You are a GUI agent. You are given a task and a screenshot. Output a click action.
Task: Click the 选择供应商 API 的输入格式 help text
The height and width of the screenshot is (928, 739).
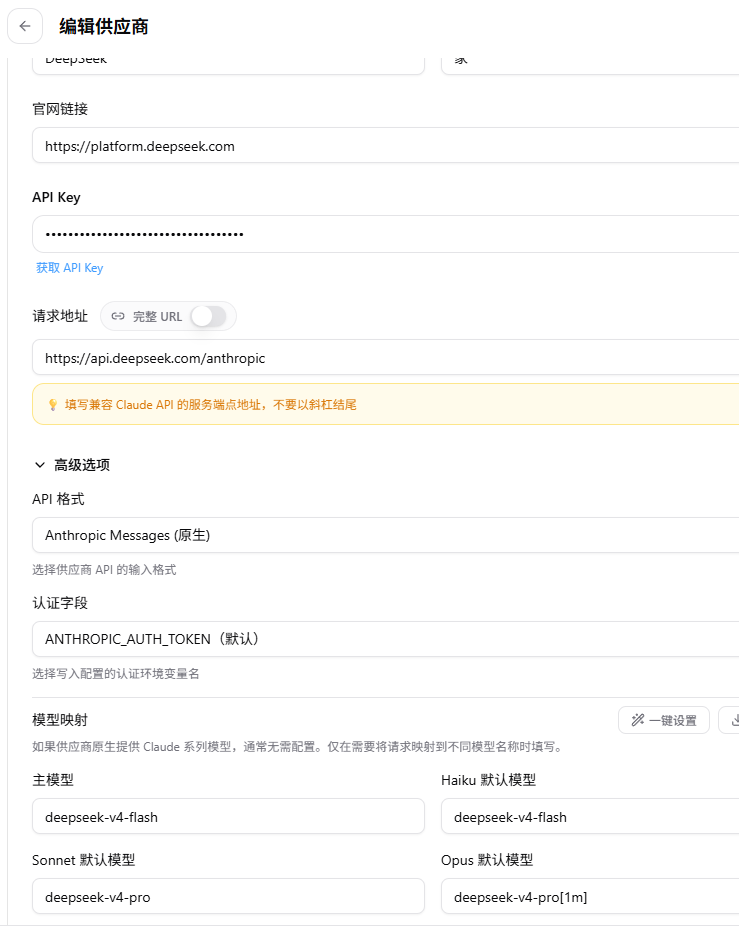click(x=104, y=569)
